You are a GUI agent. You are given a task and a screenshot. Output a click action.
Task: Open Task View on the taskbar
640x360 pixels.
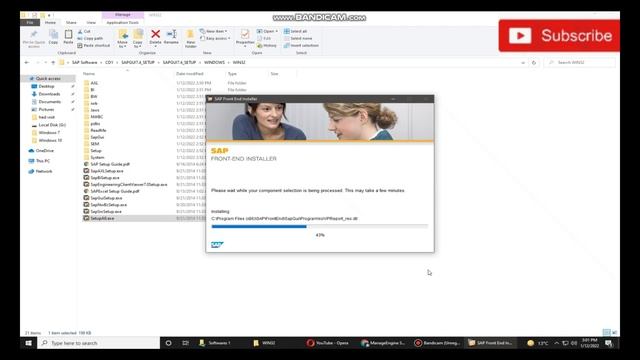pyautogui.click(x=185, y=343)
